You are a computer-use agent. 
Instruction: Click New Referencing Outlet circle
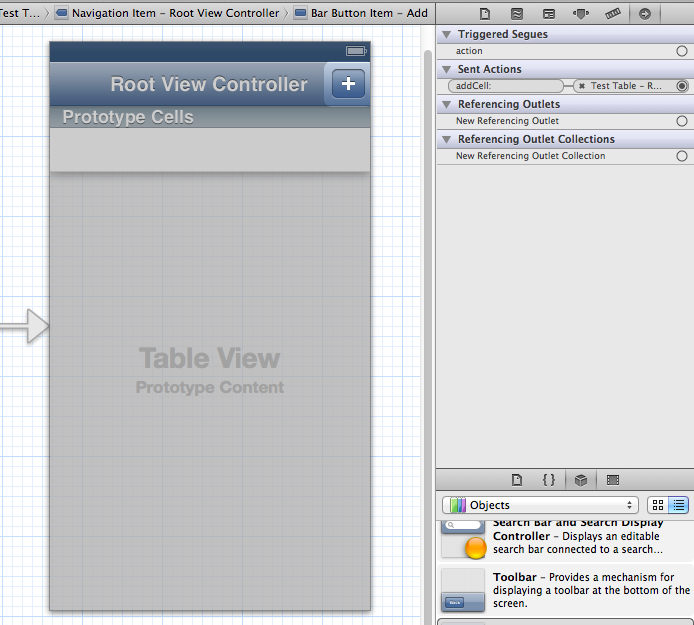tap(682, 121)
